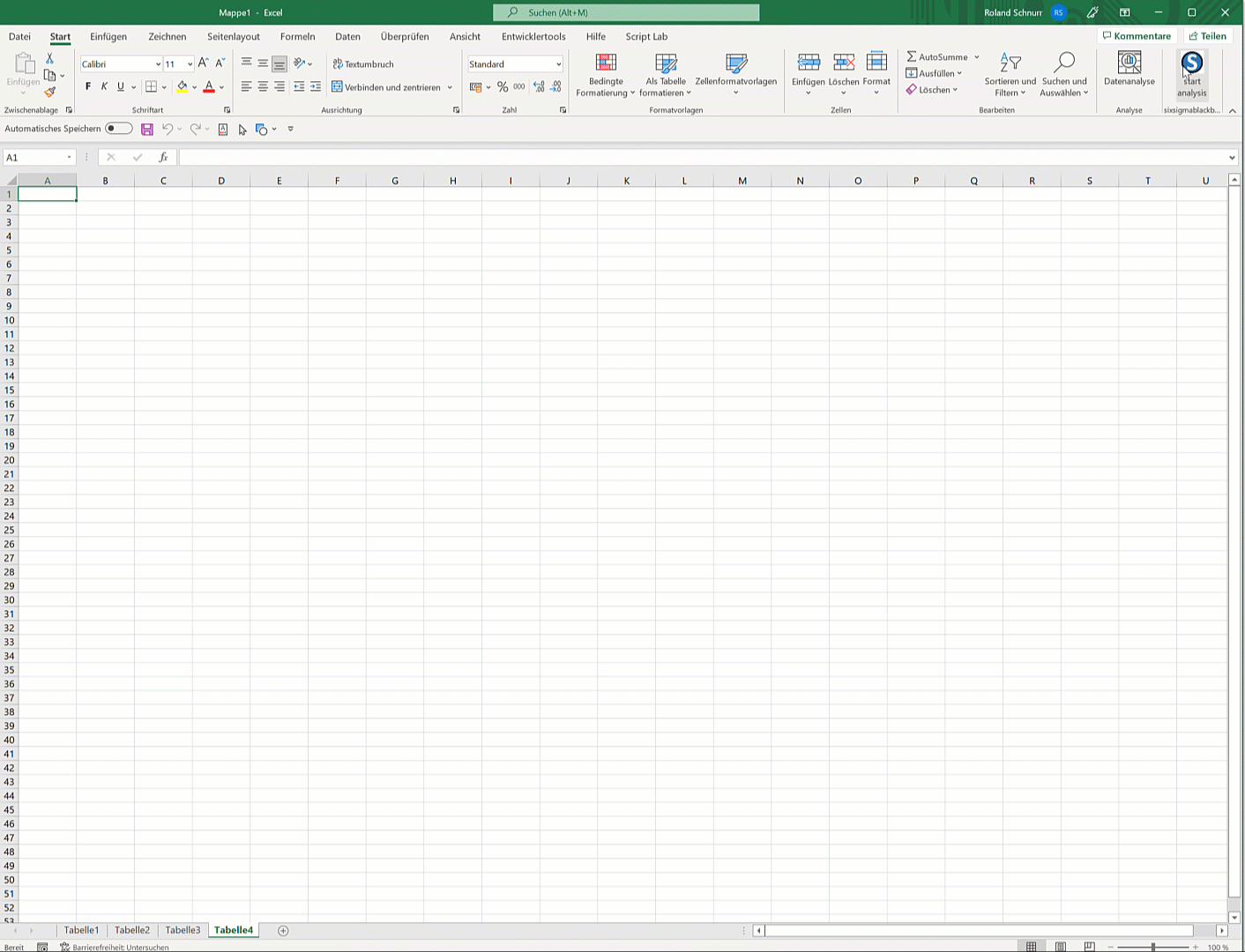Image resolution: width=1245 pixels, height=952 pixels.
Task: Open the Tabelle2 sheet tab
Action: pyautogui.click(x=131, y=930)
